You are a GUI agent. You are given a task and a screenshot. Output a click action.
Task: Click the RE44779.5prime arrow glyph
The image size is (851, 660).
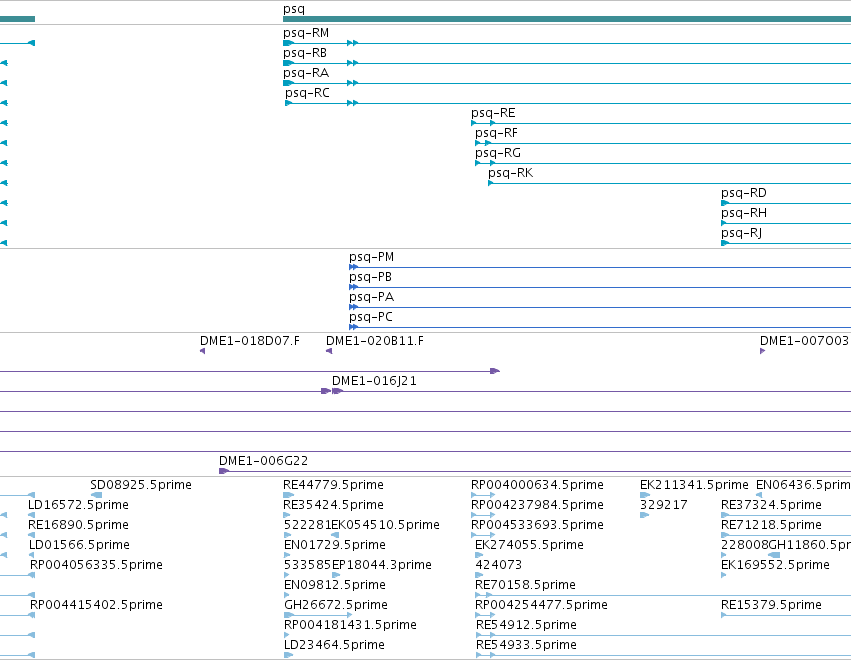tap(288, 495)
